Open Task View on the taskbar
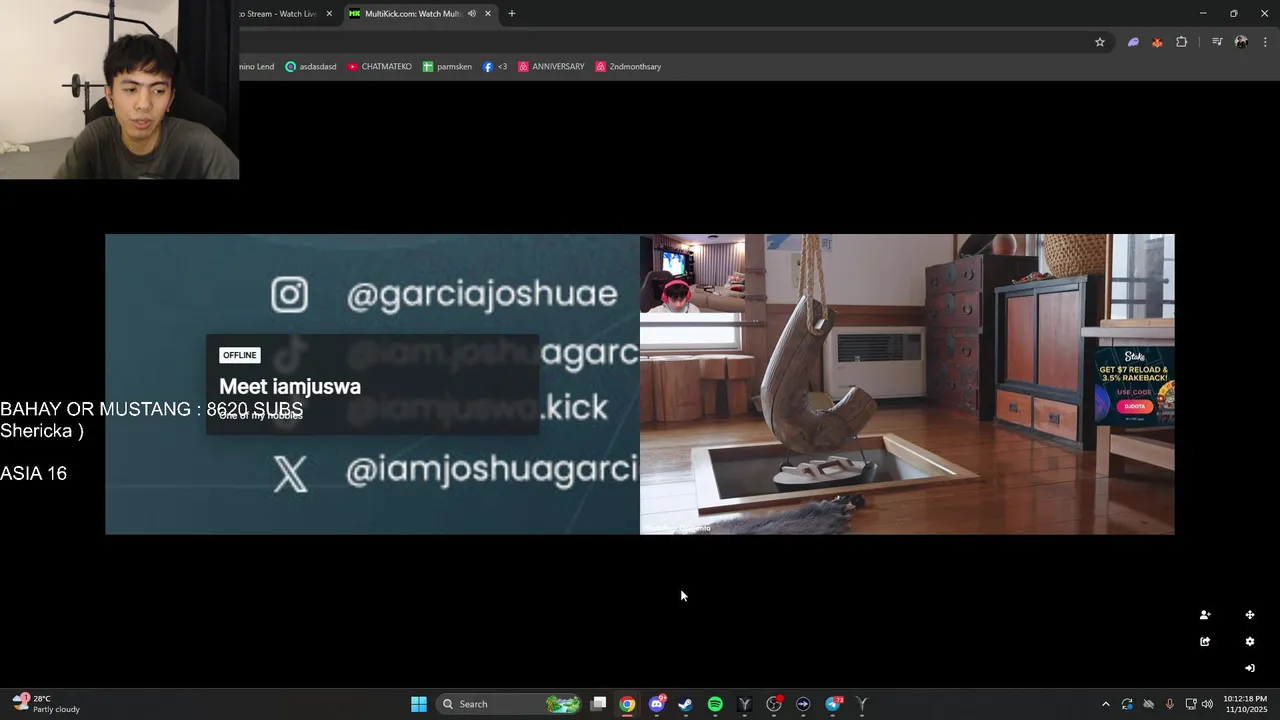This screenshot has width=1280, height=720. tap(598, 704)
